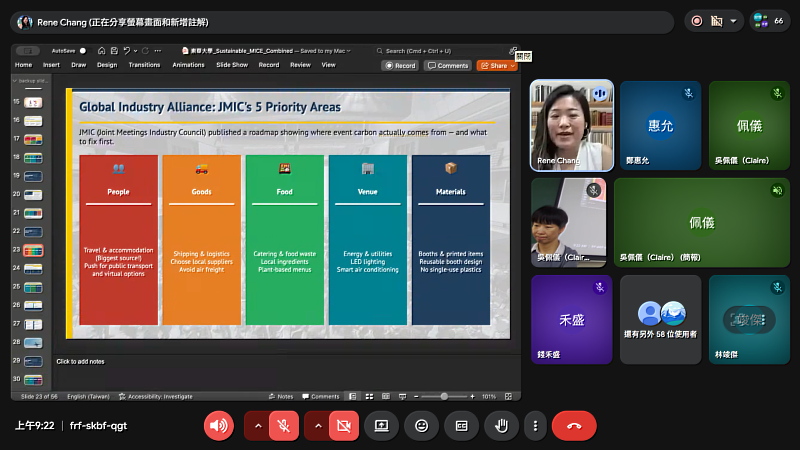Image resolution: width=800 pixels, height=450 pixels.
Task: Open the View ribbon tab
Action: pos(329,65)
